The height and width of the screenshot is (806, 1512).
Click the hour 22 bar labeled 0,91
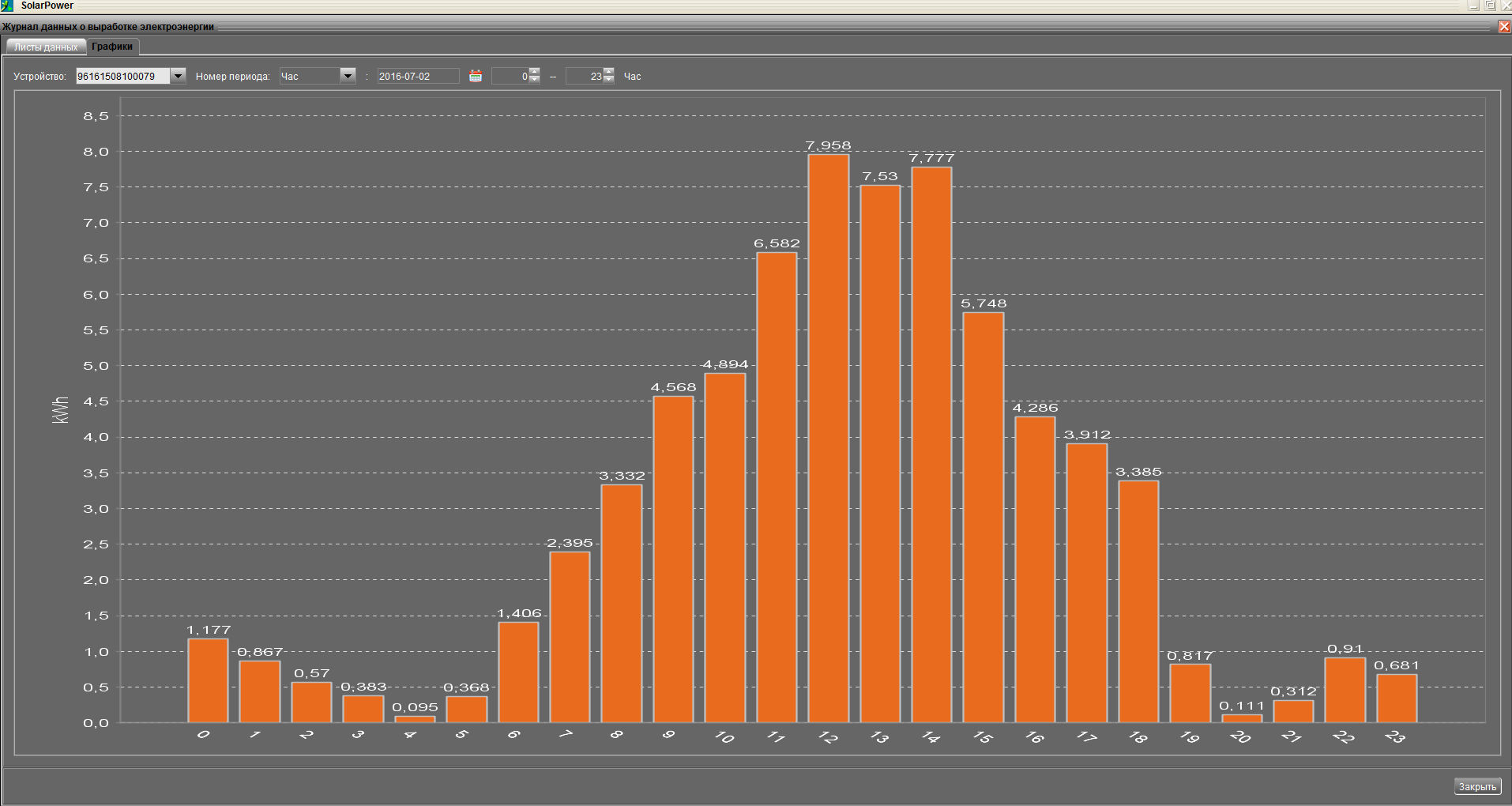1345,690
